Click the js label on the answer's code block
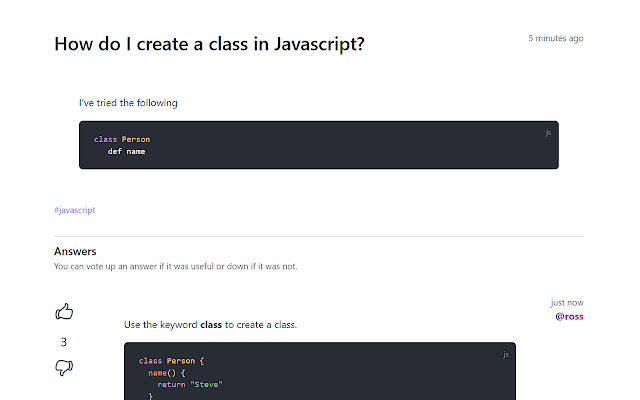Image resolution: width=640 pixels, height=400 pixels. pyautogui.click(x=506, y=354)
